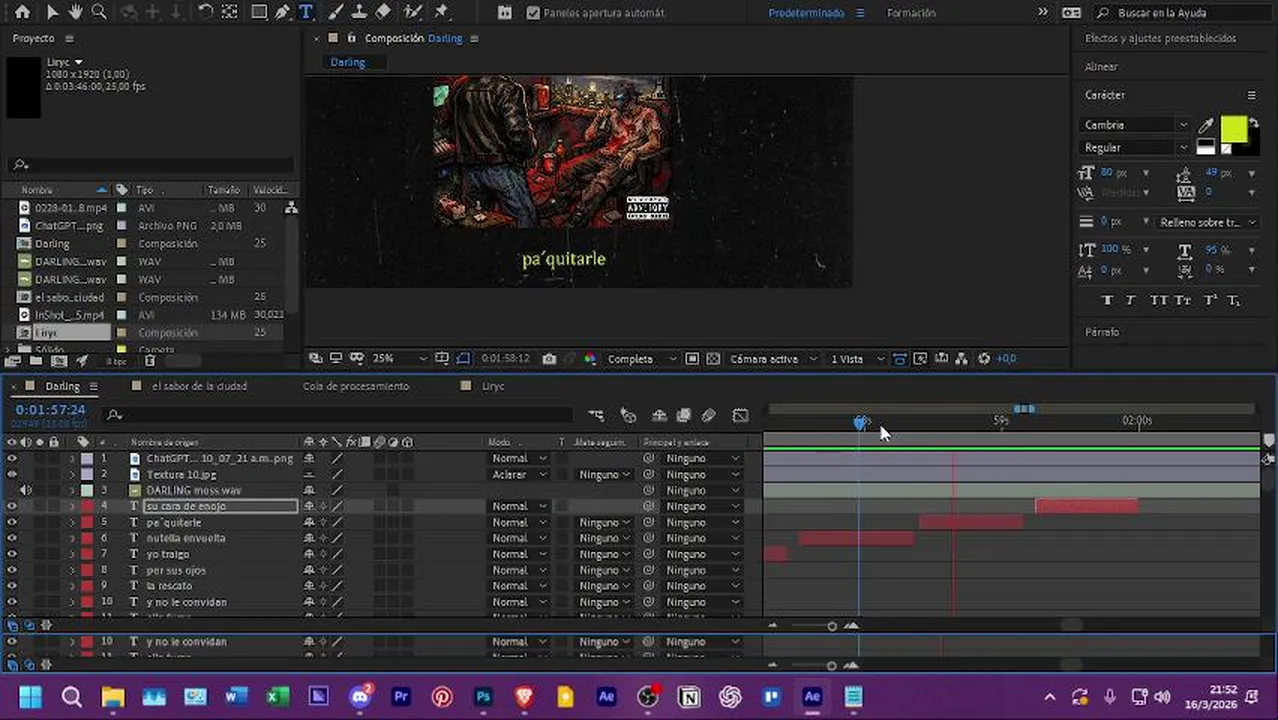Open Excel from the taskbar

(277, 697)
